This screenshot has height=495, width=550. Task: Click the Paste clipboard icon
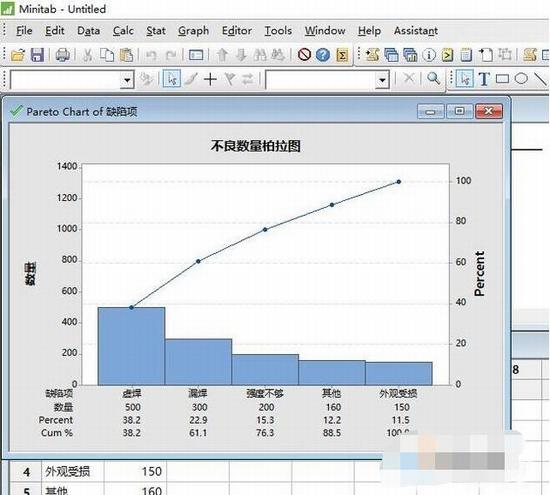(127, 55)
